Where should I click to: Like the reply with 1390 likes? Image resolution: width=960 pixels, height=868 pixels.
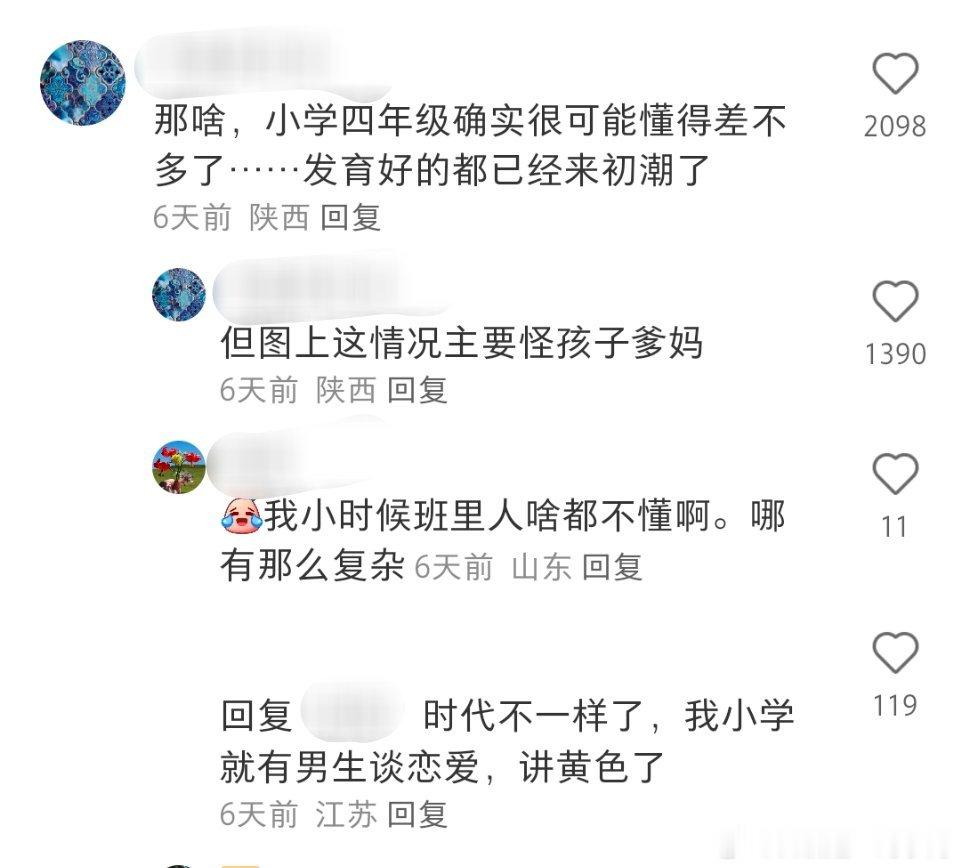[894, 301]
